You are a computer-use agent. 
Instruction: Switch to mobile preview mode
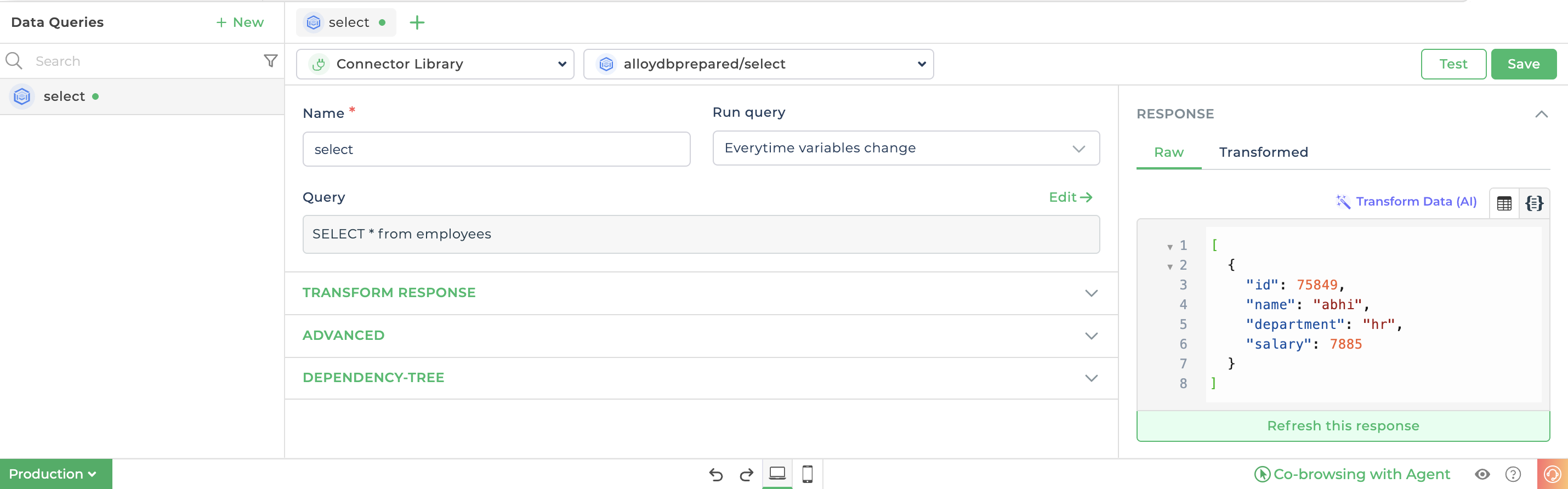click(x=808, y=474)
